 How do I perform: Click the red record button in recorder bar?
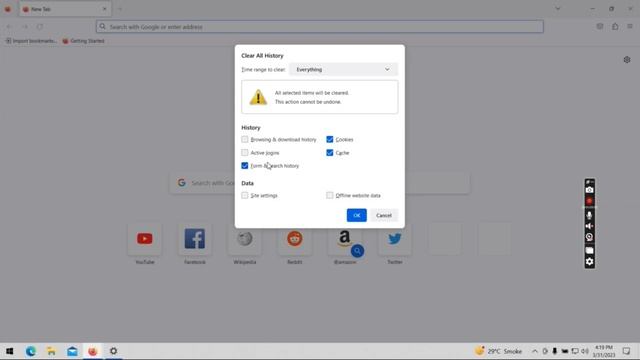(589, 201)
